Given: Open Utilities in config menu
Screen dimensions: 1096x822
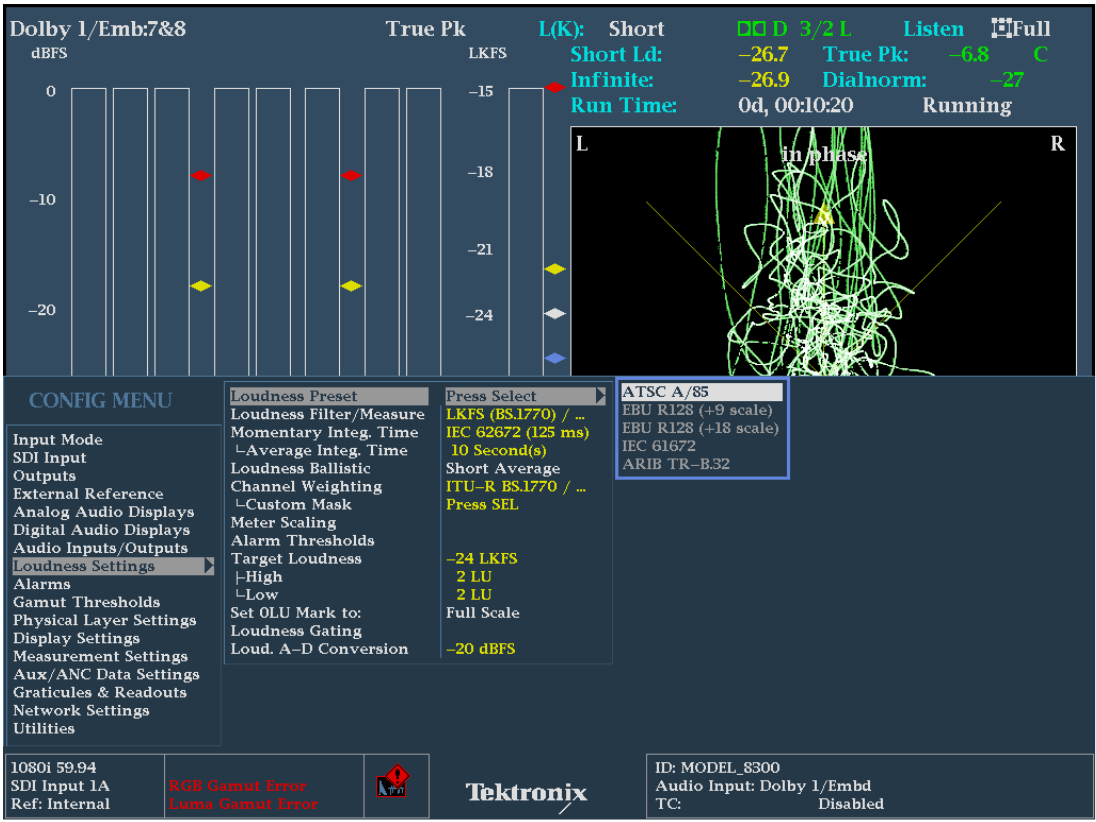Looking at the screenshot, I should click(x=44, y=728).
